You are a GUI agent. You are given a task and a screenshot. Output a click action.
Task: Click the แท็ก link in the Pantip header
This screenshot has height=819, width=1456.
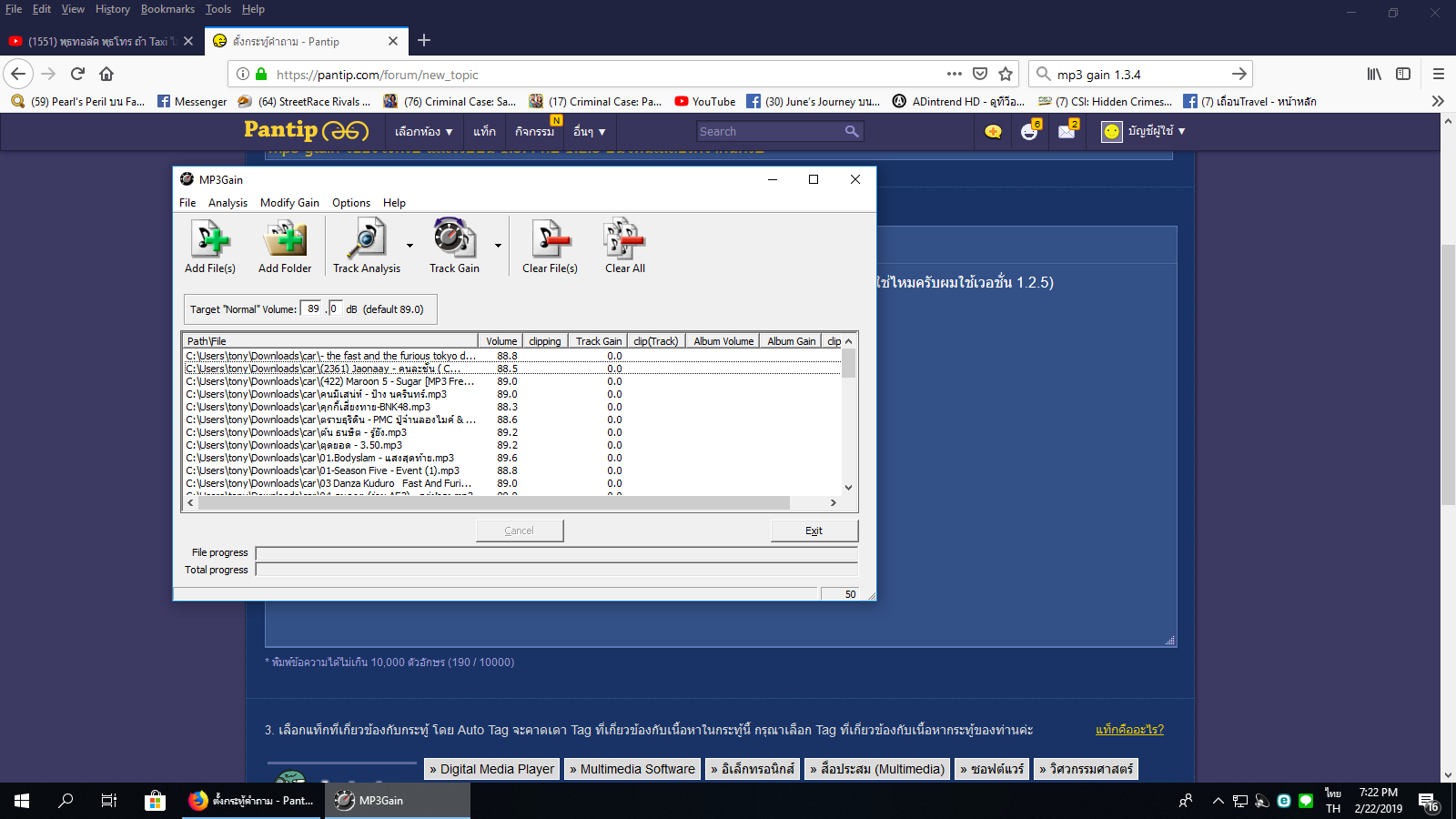484,131
